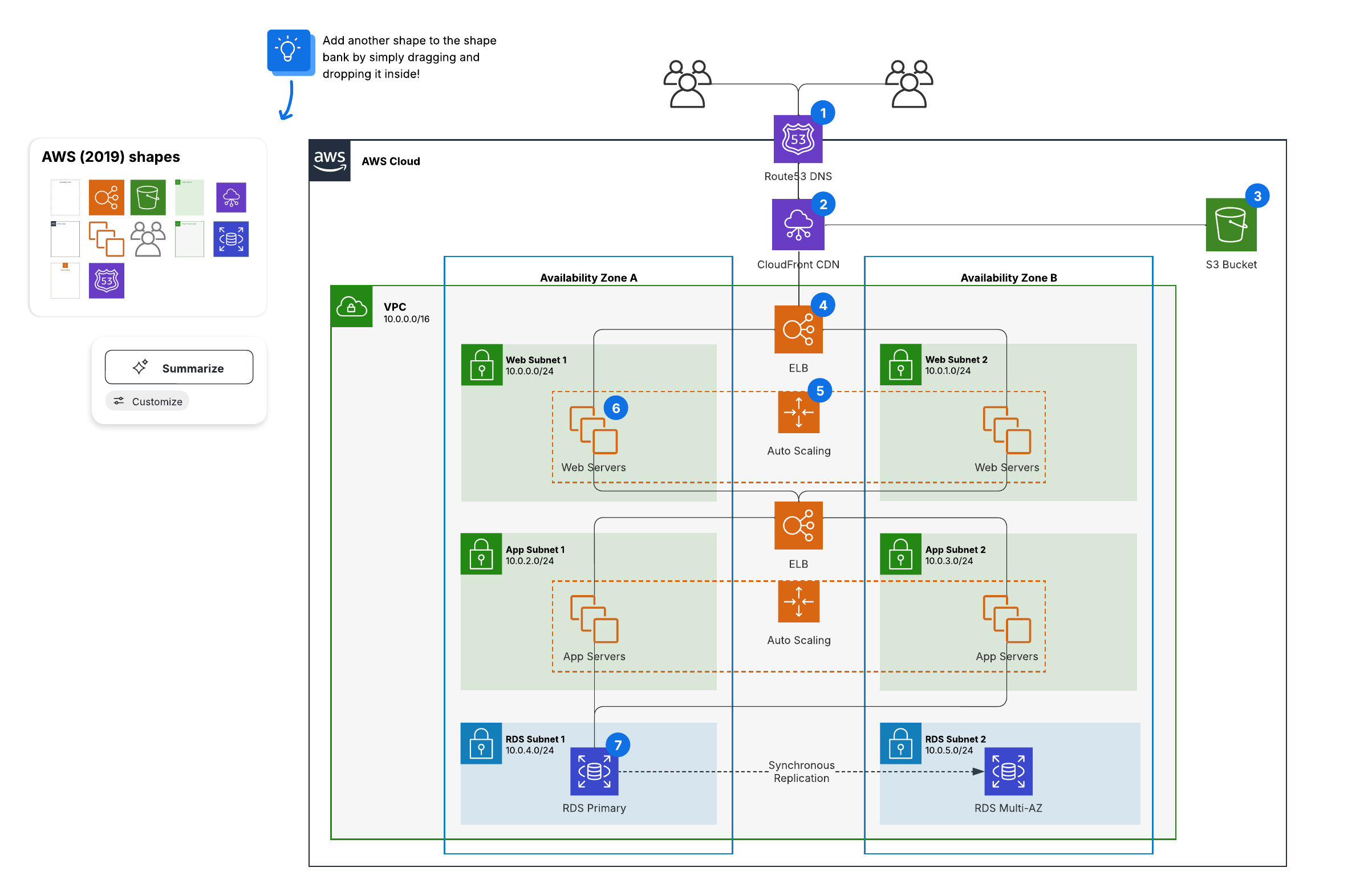This screenshot has height=896, width=1368.
Task: Click the Summarize button
Action: 178,368
